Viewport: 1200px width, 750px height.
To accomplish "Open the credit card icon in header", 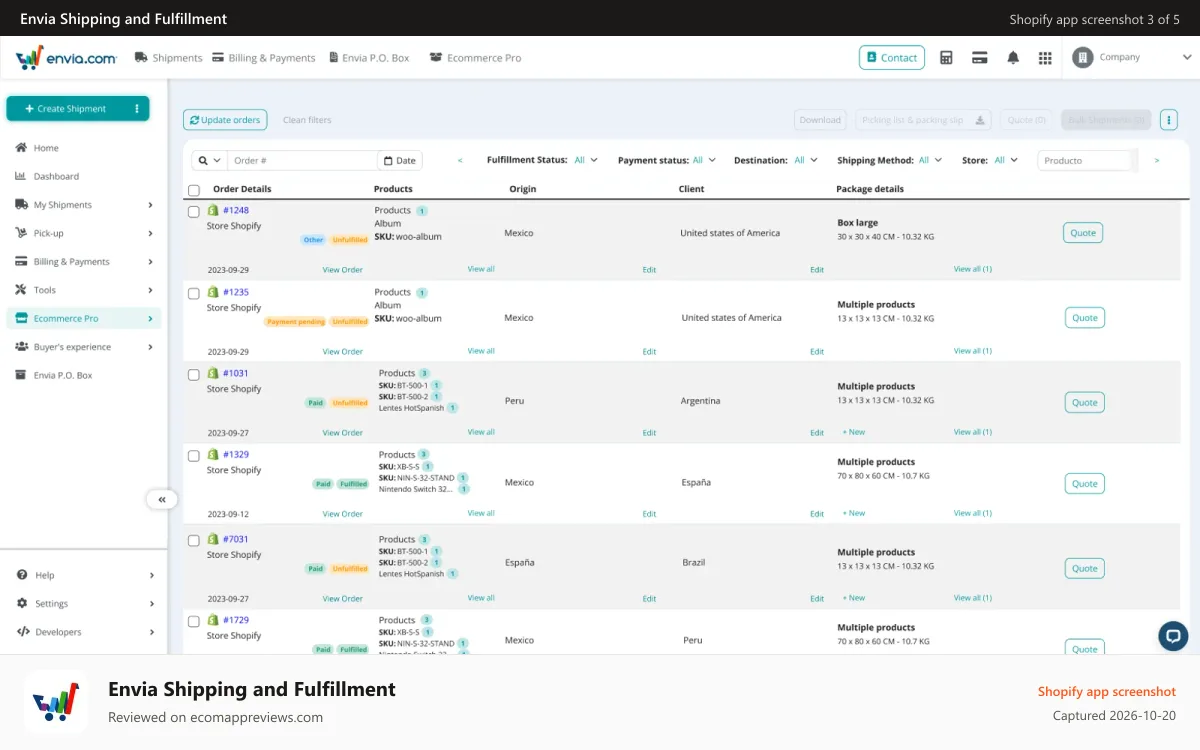I will (x=980, y=58).
